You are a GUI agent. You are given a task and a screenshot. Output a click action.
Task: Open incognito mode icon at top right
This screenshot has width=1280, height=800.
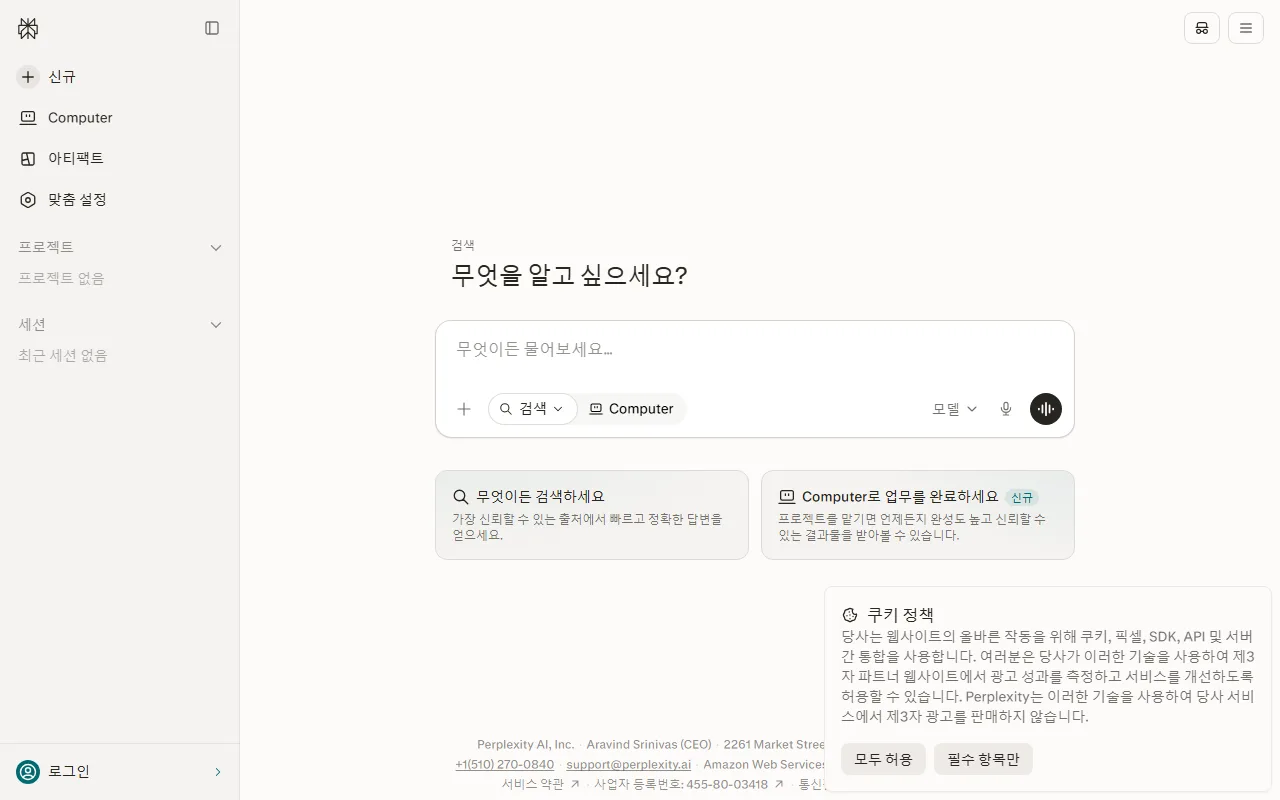1202,28
